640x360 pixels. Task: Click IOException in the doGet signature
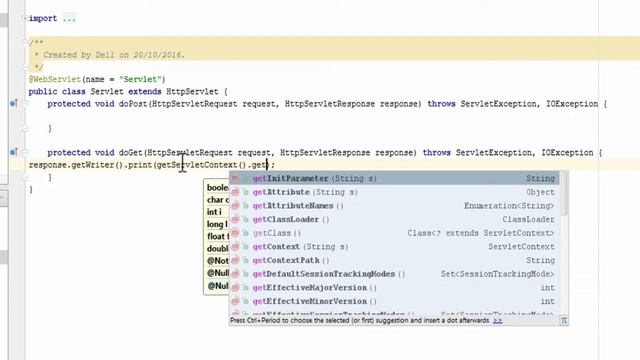click(x=567, y=153)
